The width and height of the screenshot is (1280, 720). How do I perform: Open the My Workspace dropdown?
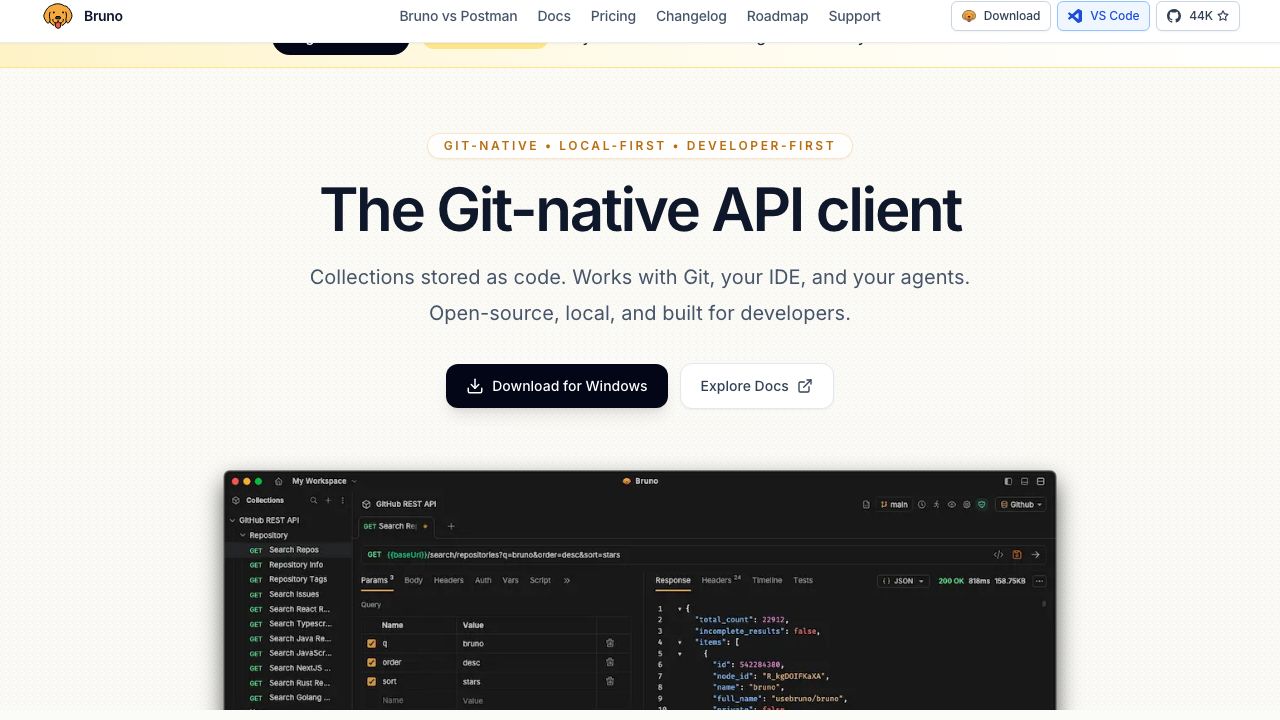click(324, 481)
